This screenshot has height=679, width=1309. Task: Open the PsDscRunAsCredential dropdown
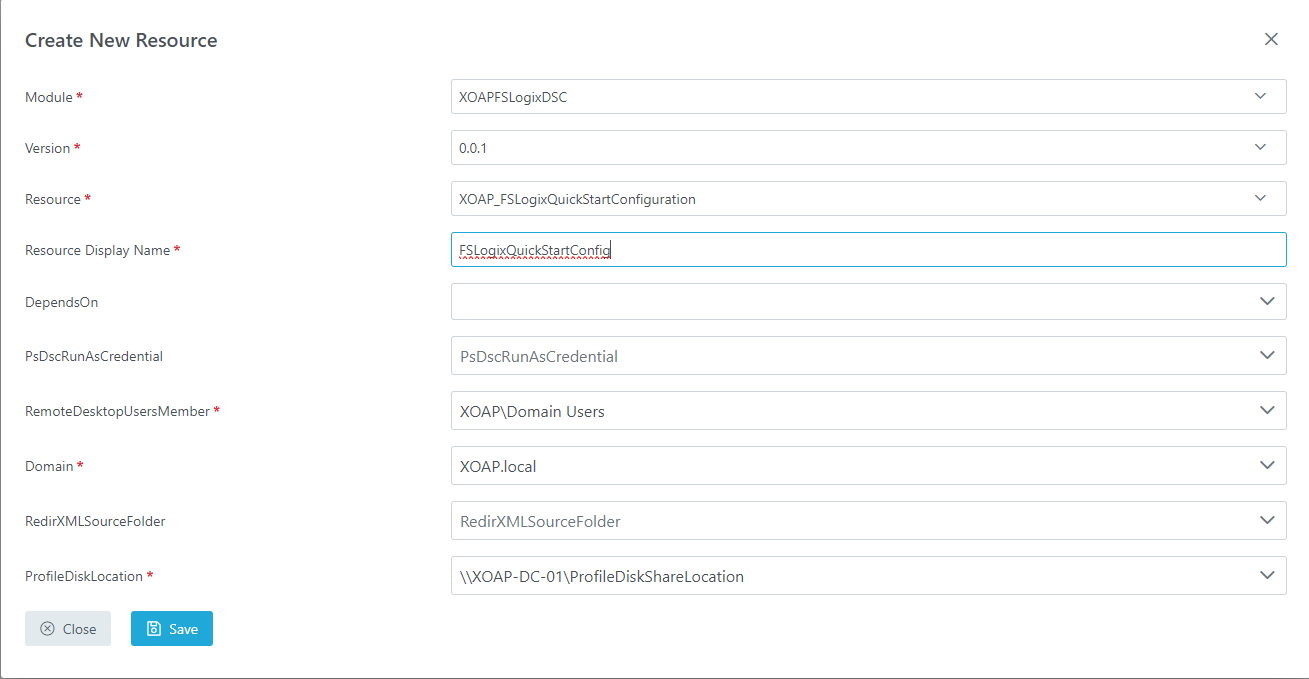[x=1266, y=355]
